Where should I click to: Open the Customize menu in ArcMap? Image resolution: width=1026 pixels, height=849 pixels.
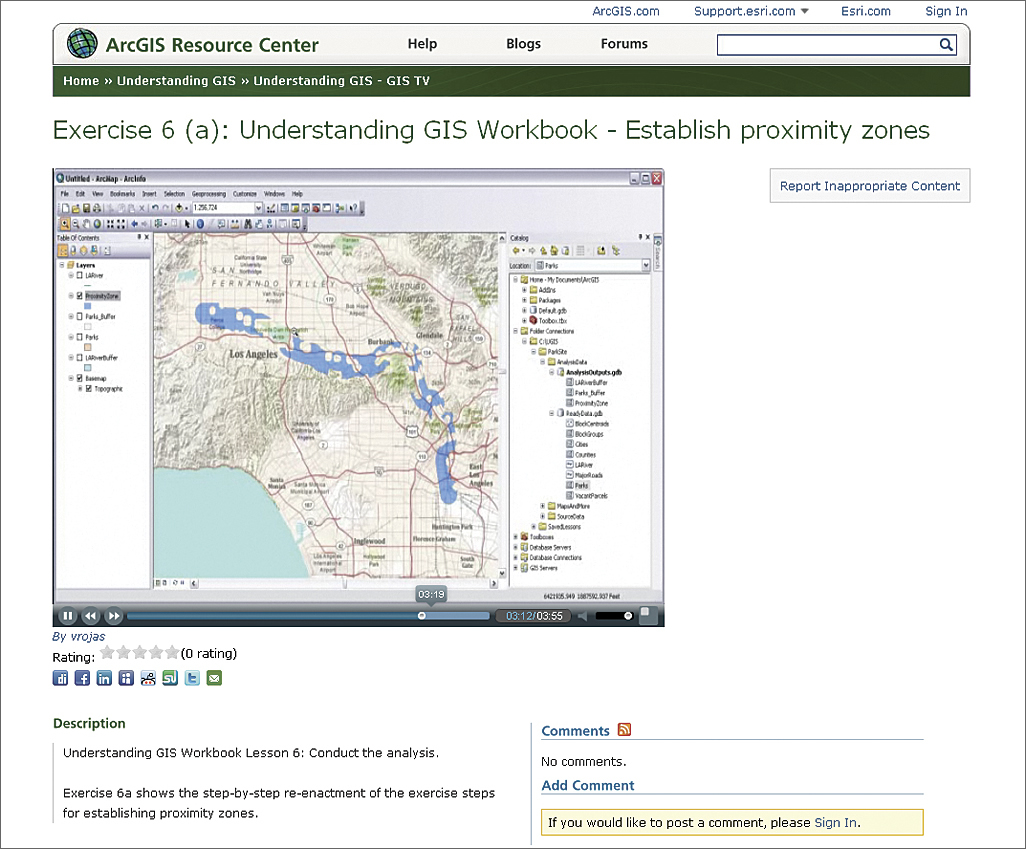pos(245,194)
